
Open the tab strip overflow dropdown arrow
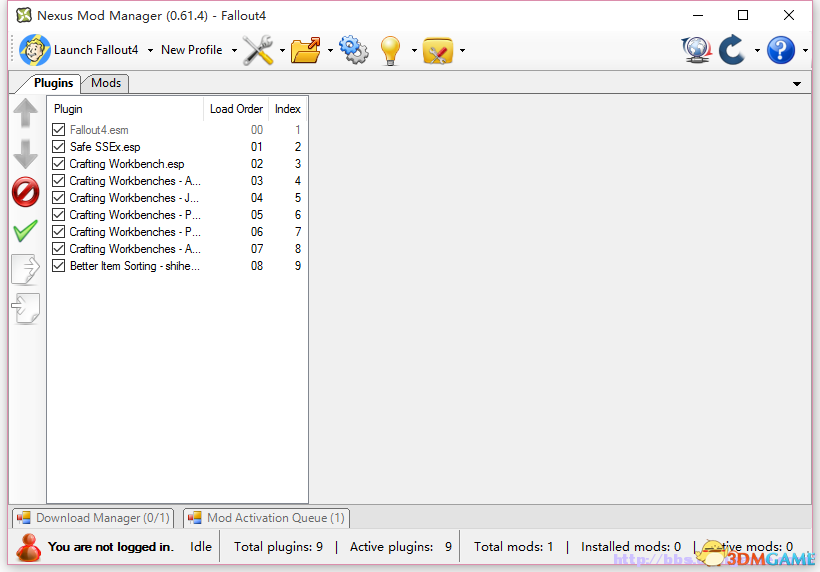797,84
